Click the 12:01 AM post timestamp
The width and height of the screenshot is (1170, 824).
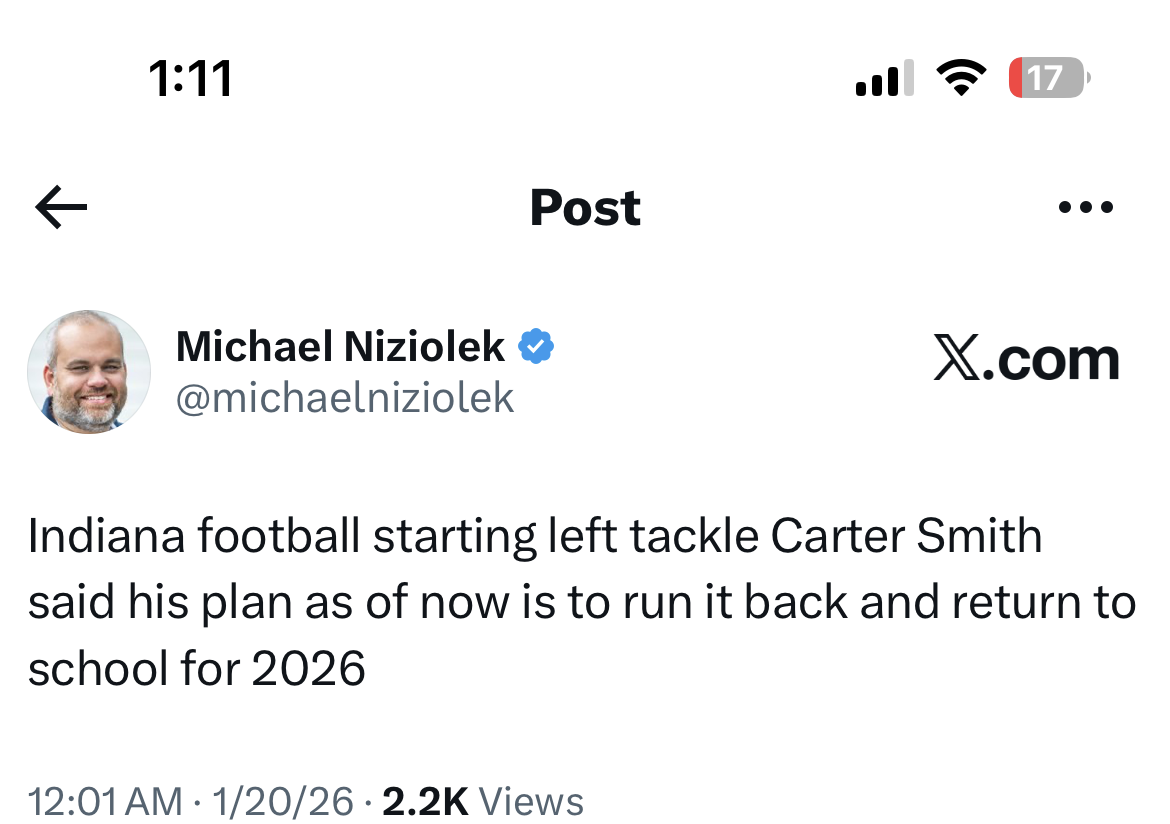tap(105, 802)
